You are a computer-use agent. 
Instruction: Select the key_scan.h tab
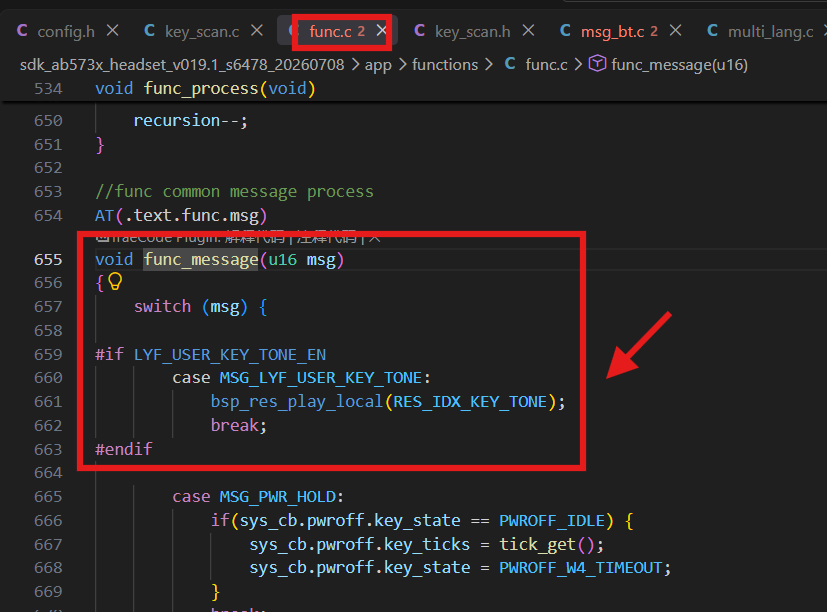[x=473, y=32]
